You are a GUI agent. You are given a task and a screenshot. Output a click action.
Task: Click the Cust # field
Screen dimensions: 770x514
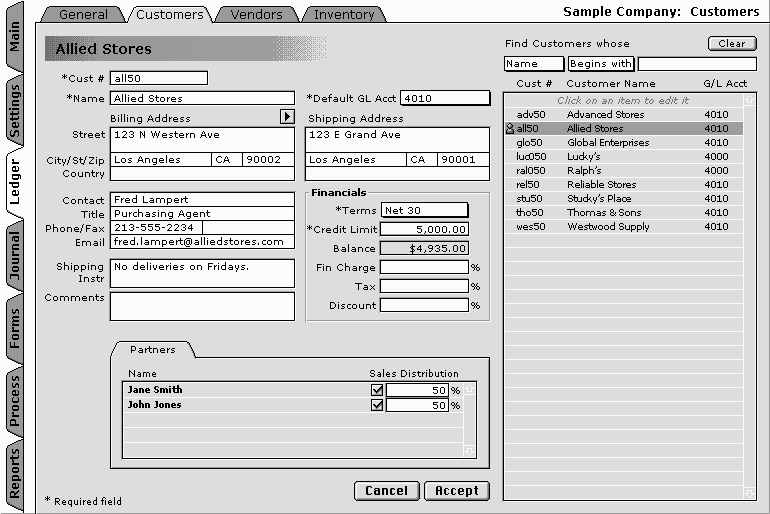(x=159, y=78)
